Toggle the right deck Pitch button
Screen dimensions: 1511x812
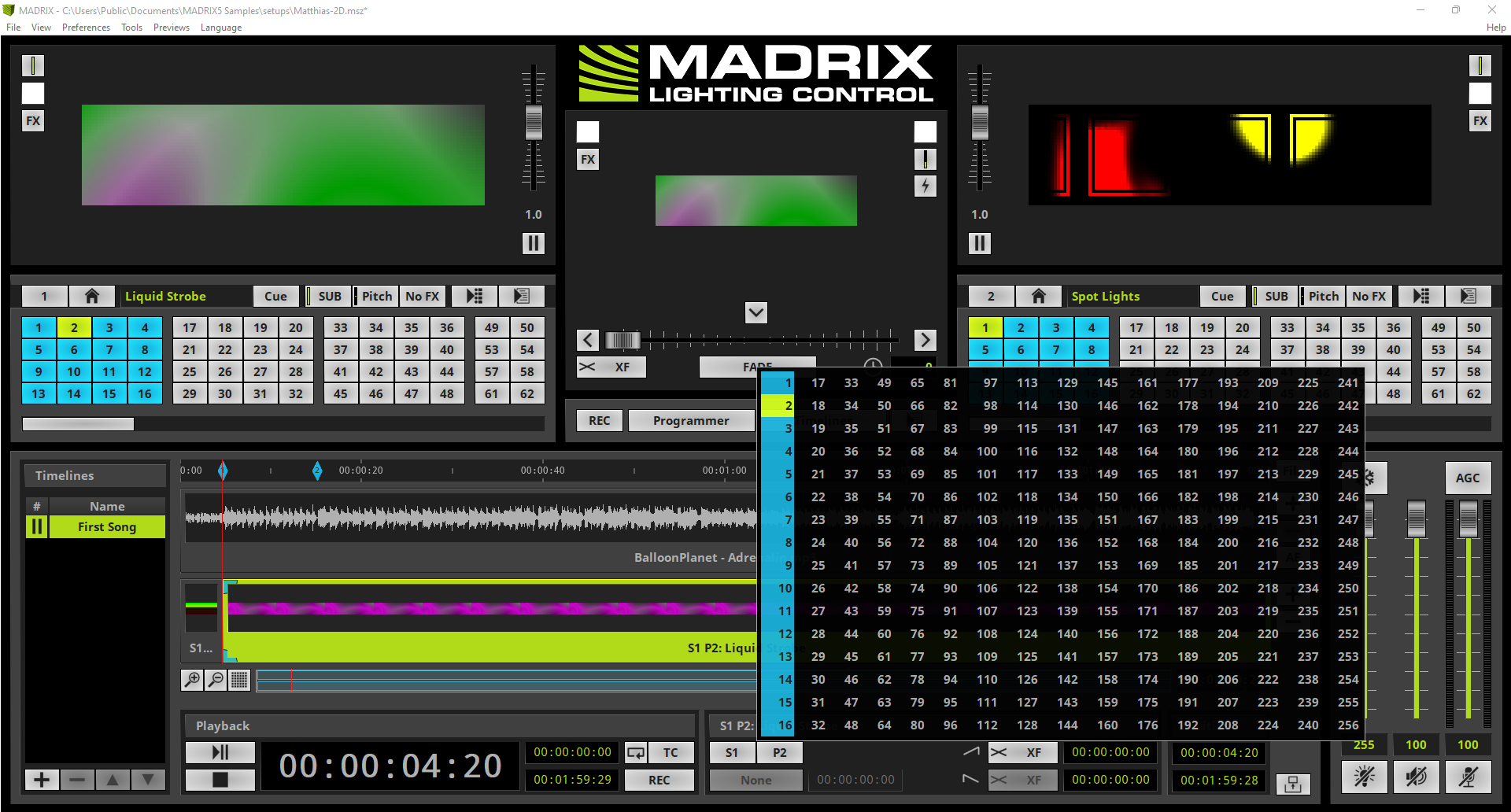[1324, 296]
